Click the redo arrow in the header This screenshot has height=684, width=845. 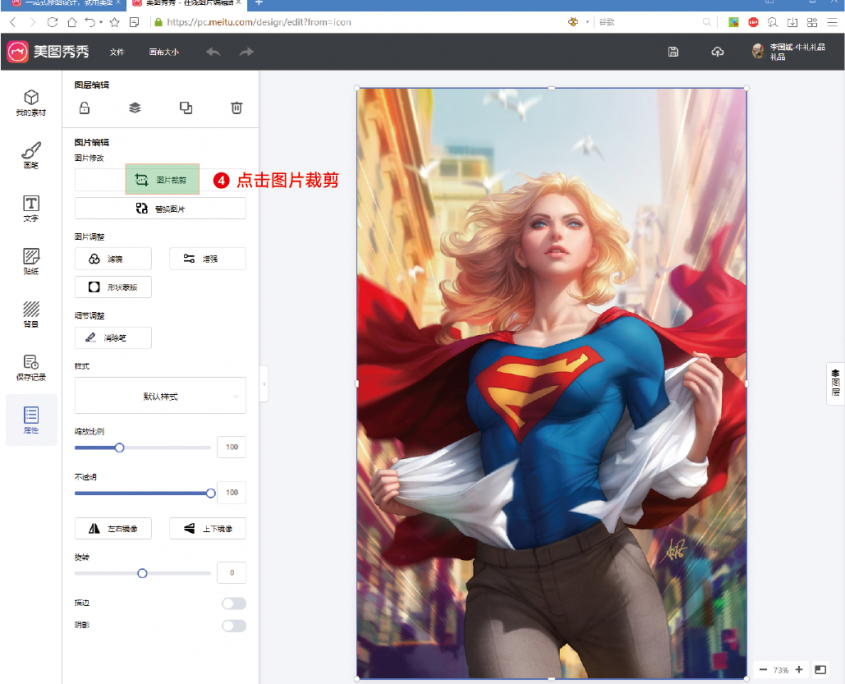click(246, 52)
